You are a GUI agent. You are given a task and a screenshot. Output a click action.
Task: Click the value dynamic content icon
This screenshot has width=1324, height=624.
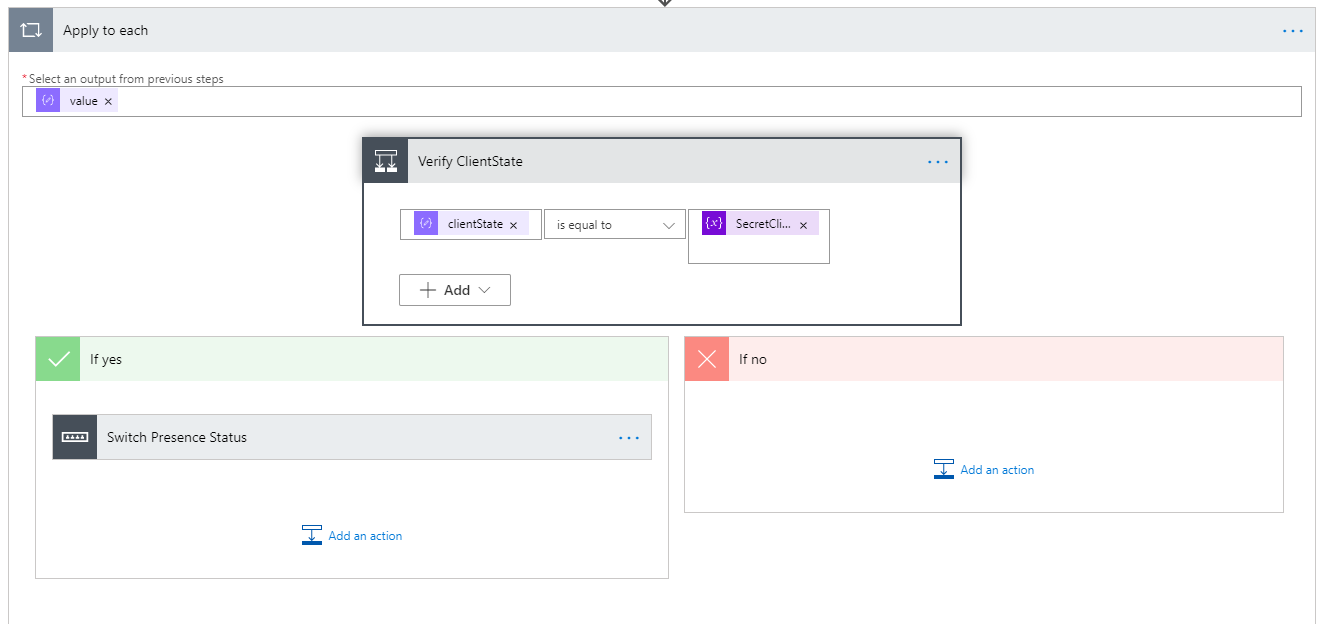click(48, 101)
